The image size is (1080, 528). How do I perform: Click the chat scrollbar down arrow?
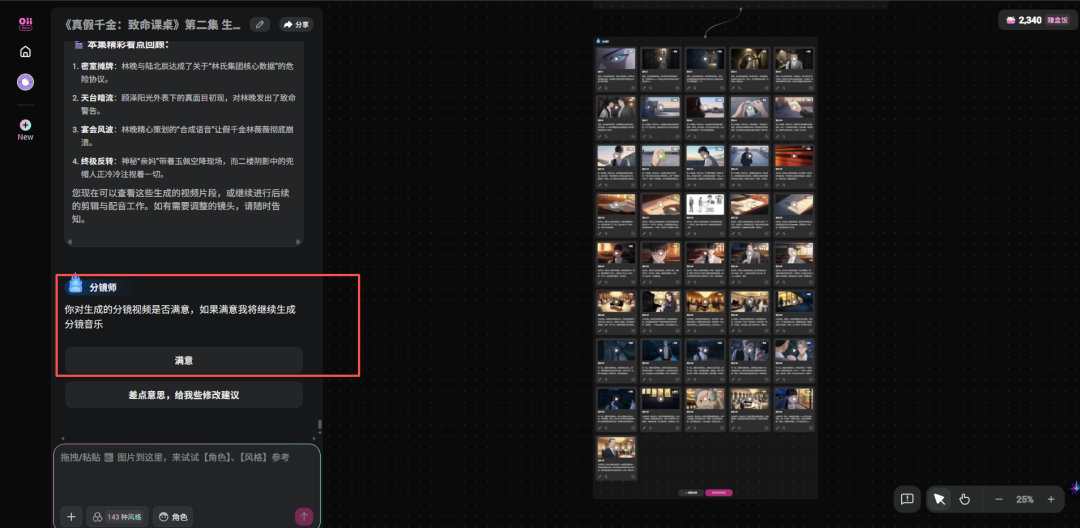(x=319, y=434)
